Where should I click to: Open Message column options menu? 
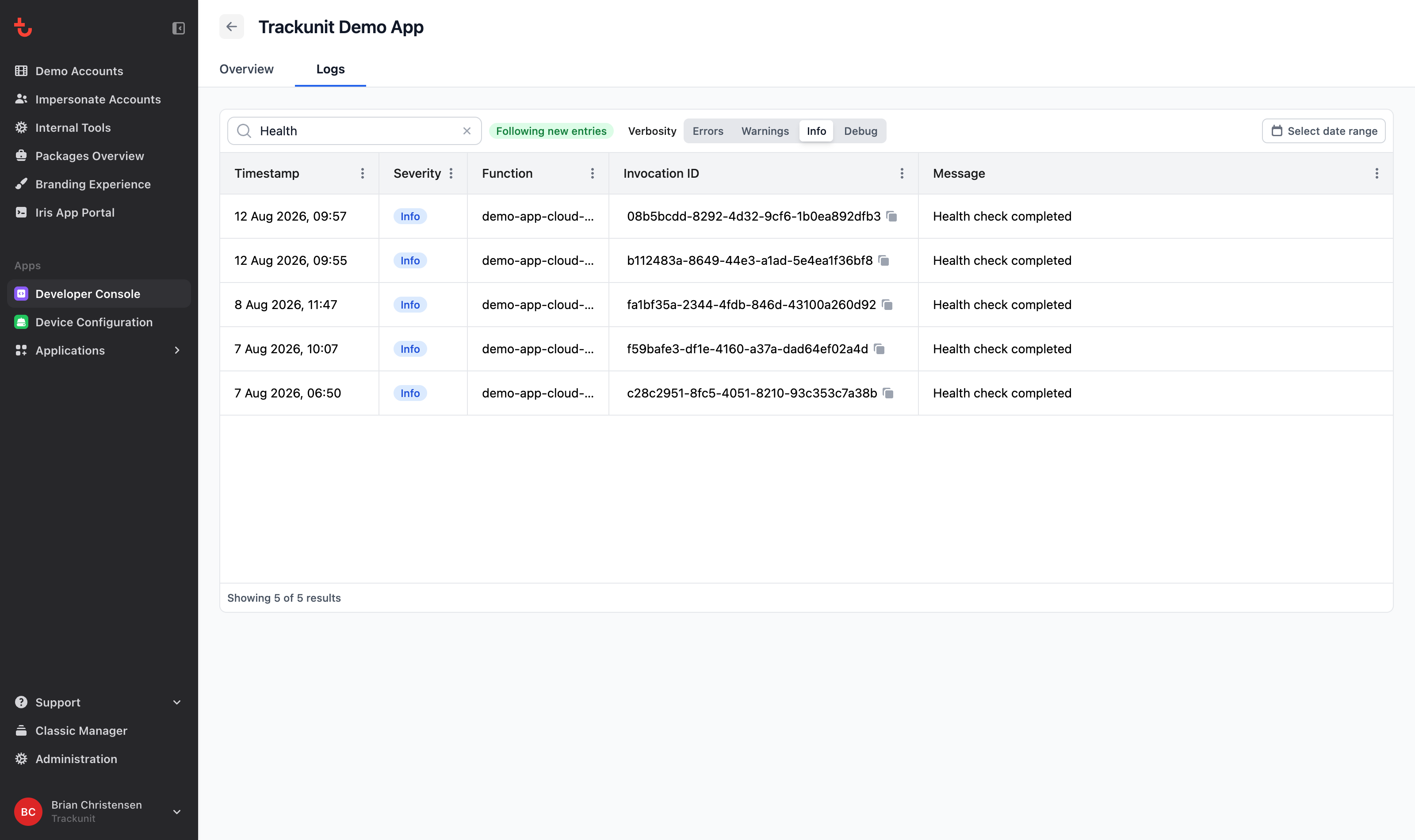click(1377, 173)
